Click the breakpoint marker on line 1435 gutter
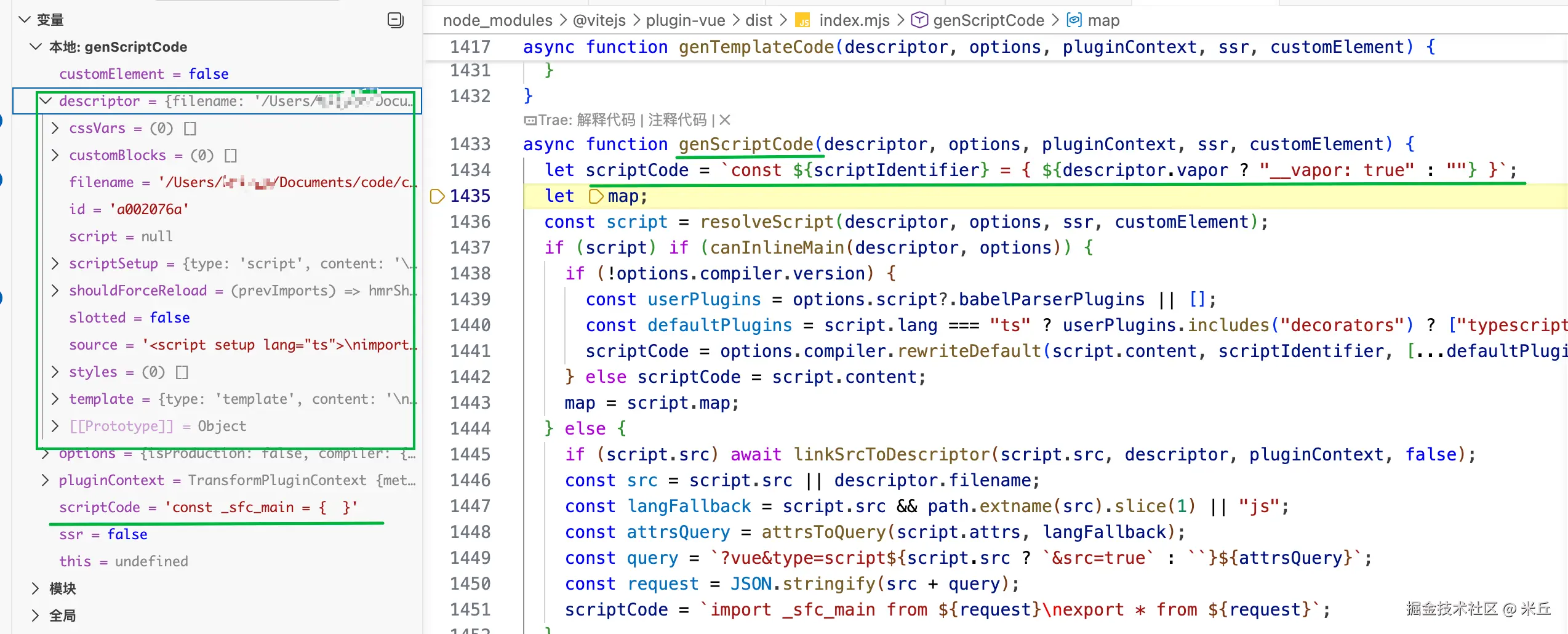1568x634 pixels. click(437, 196)
